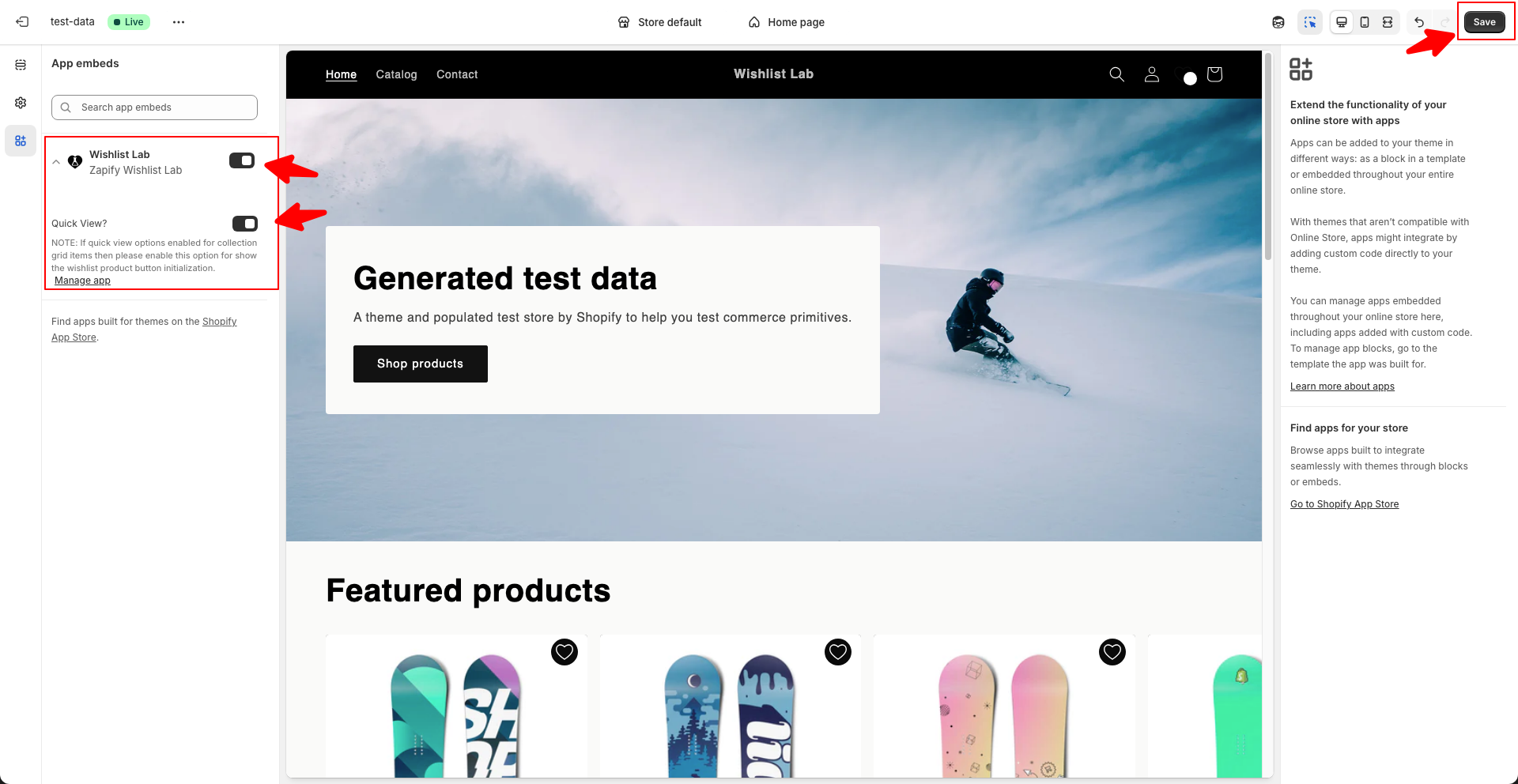
Task: Focus the Search app embeds field
Action: (154, 107)
